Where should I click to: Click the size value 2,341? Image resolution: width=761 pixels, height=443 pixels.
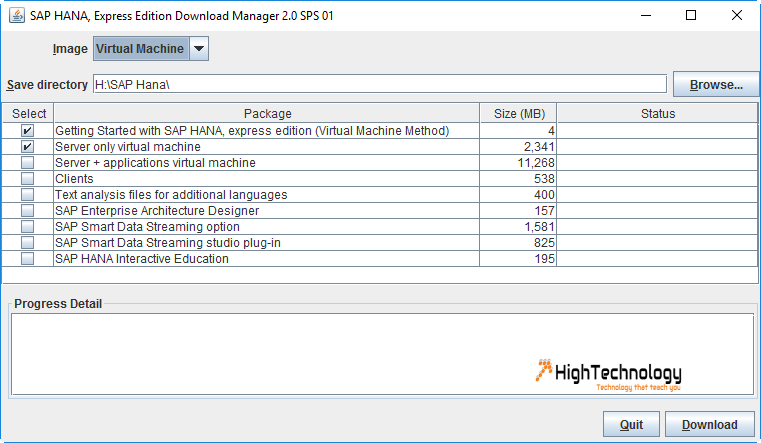point(539,147)
